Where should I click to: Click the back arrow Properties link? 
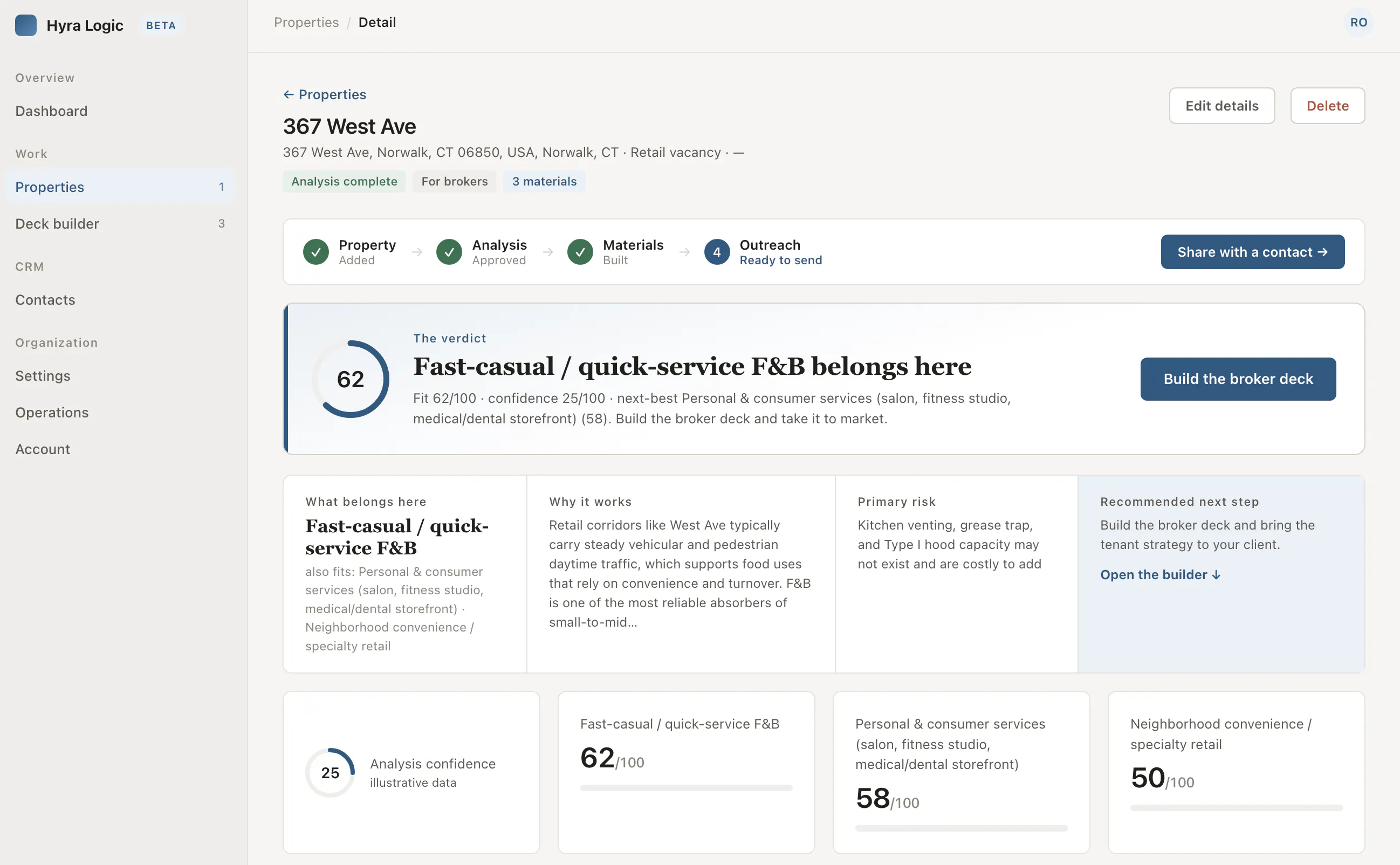pos(325,94)
